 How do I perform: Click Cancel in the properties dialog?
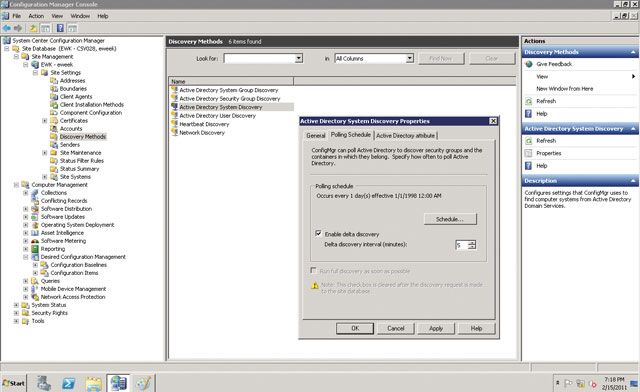[396, 328]
